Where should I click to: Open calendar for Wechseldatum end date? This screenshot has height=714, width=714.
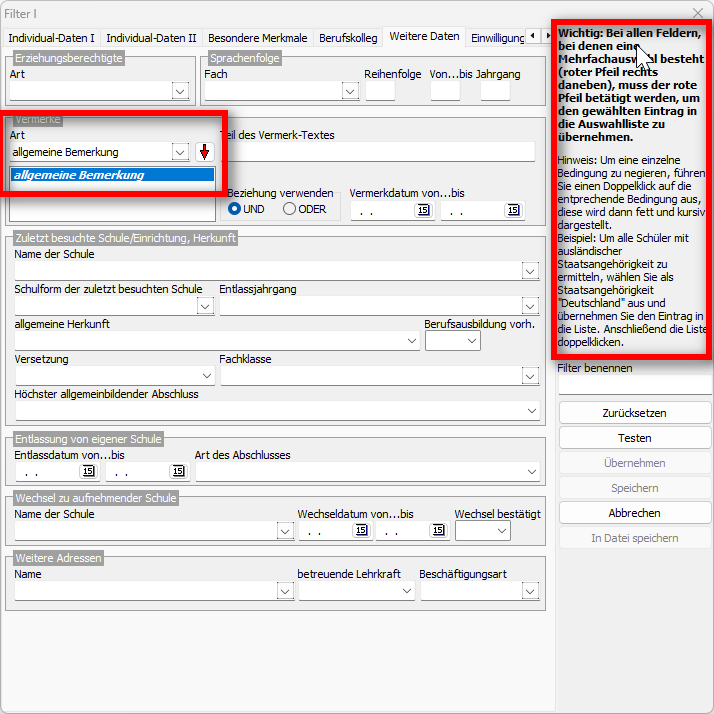(437, 532)
